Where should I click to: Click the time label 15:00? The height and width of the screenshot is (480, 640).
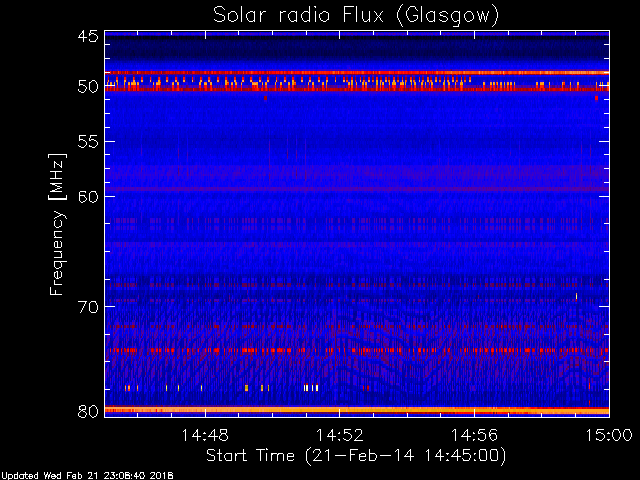coord(609,435)
